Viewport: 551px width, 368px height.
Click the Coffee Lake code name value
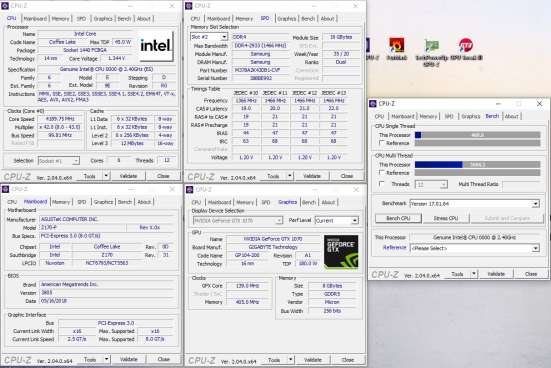[x=62, y=42]
